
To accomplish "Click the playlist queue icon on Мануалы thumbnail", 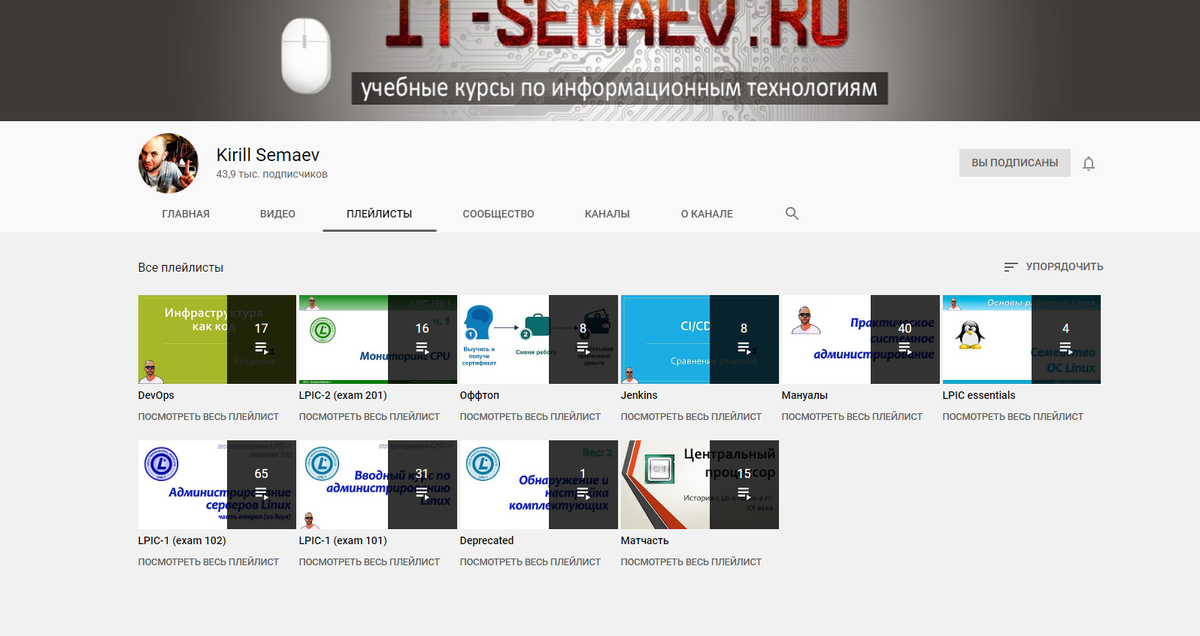I will (x=905, y=348).
